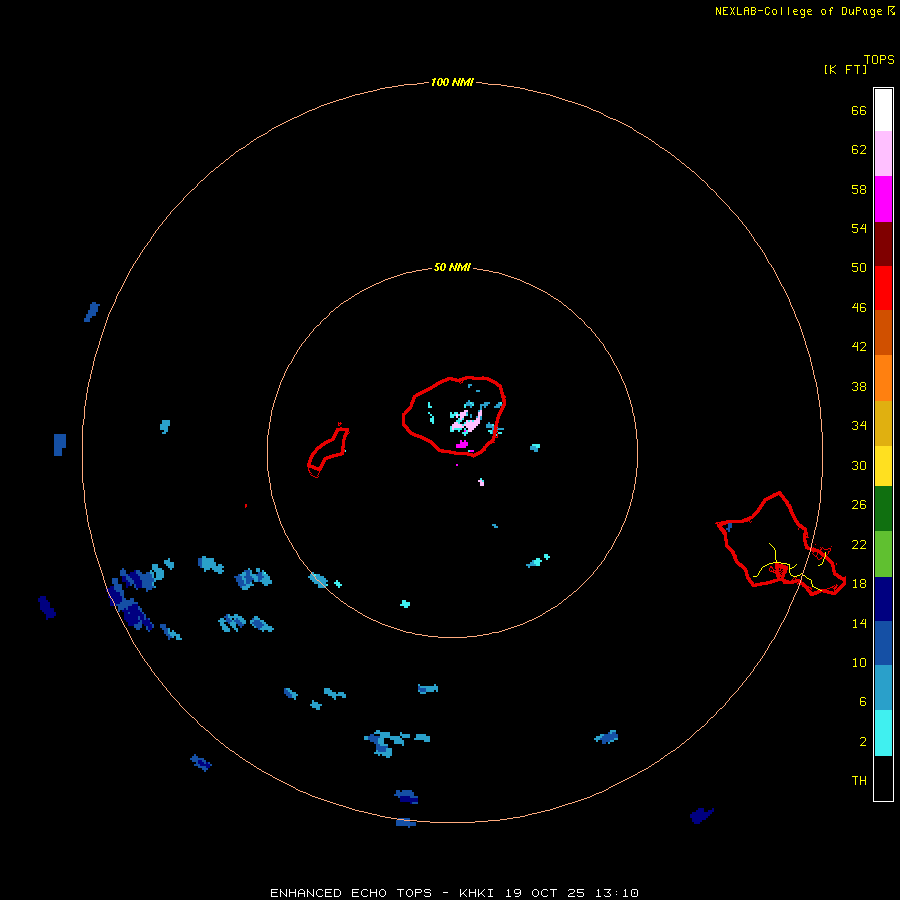
Task: Click the magenta legend color swatch
Action: 883,199
